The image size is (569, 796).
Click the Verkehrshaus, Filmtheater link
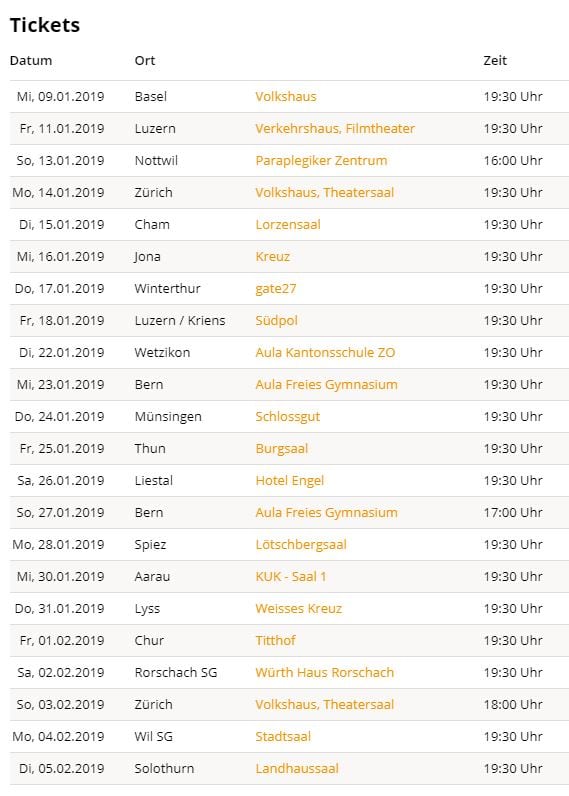335,128
